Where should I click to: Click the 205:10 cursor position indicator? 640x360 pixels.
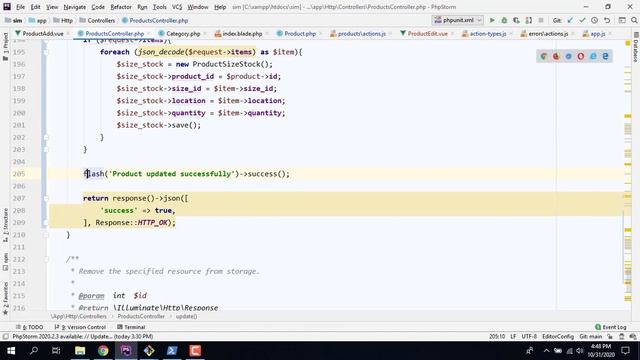pos(497,337)
